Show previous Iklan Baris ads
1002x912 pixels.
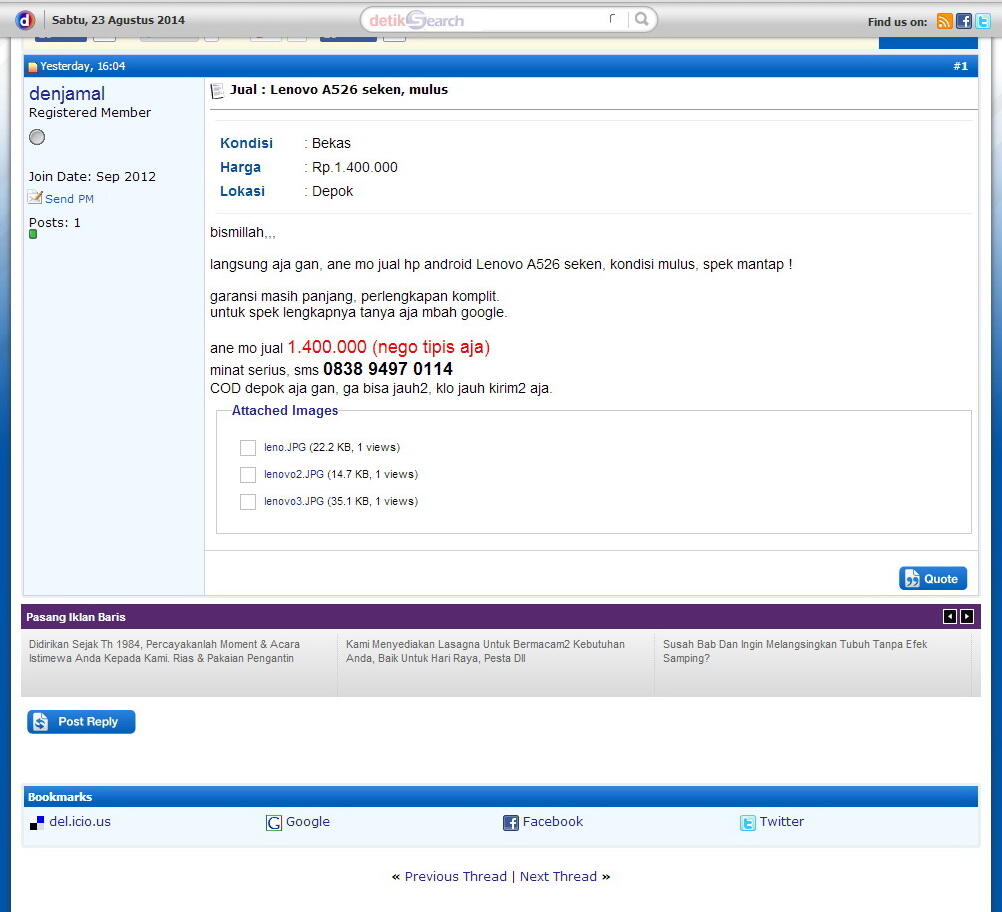pos(950,616)
